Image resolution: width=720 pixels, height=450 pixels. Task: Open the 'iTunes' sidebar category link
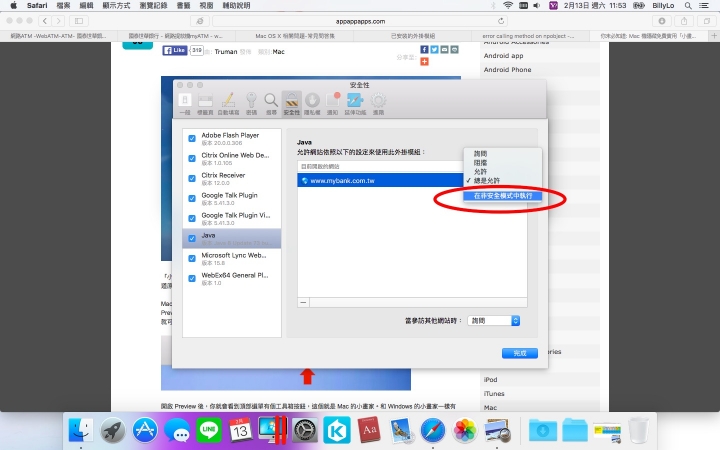coord(494,394)
